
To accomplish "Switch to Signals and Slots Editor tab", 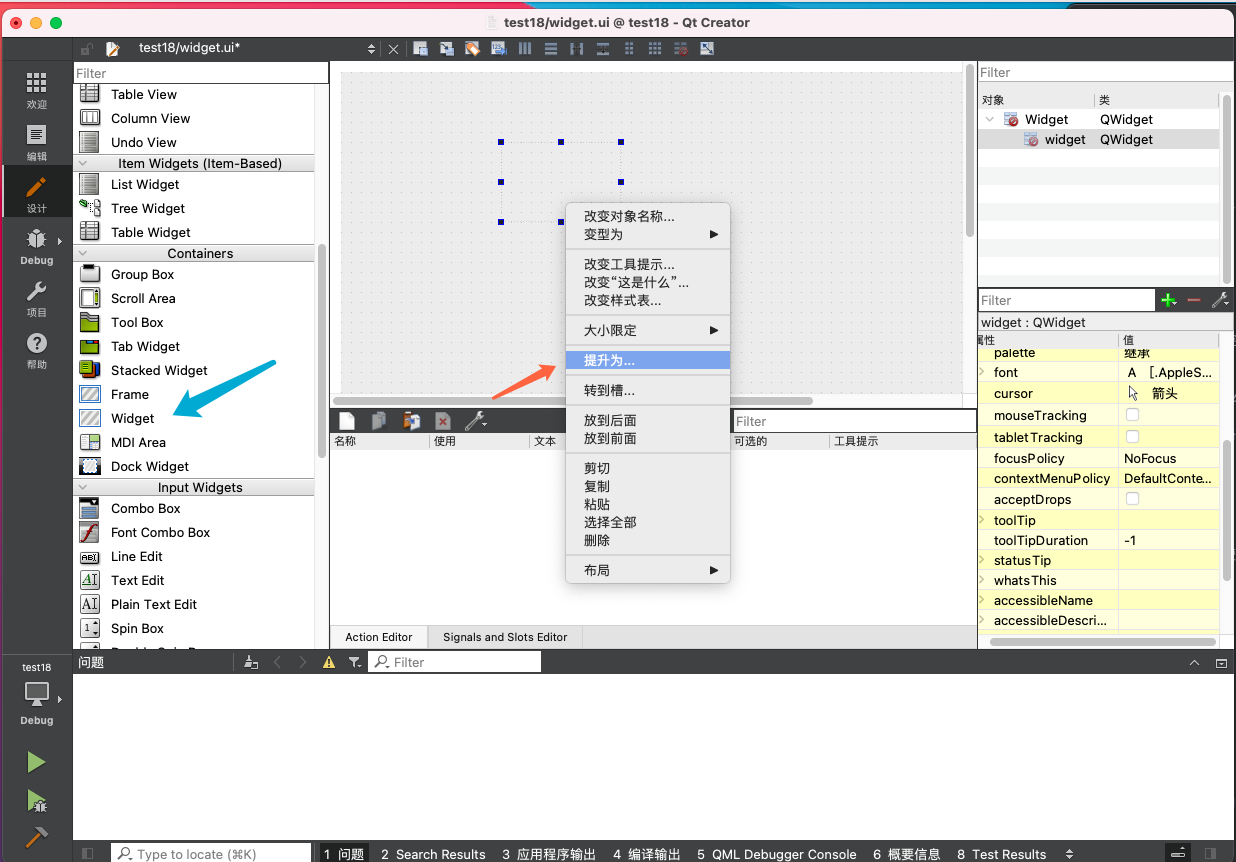I will point(505,637).
